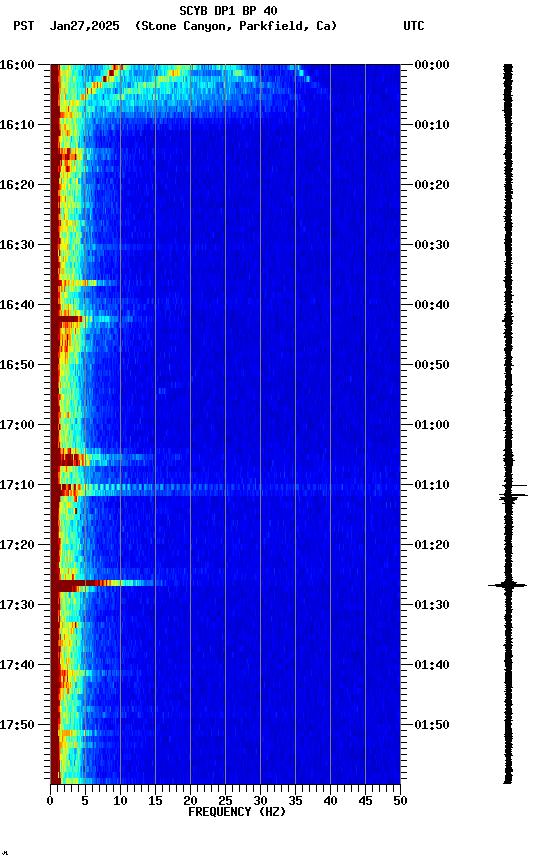The height and width of the screenshot is (864, 552).
Task: Select the Stone Canyon, Parkfield, Ca text
Action: coord(236,26)
